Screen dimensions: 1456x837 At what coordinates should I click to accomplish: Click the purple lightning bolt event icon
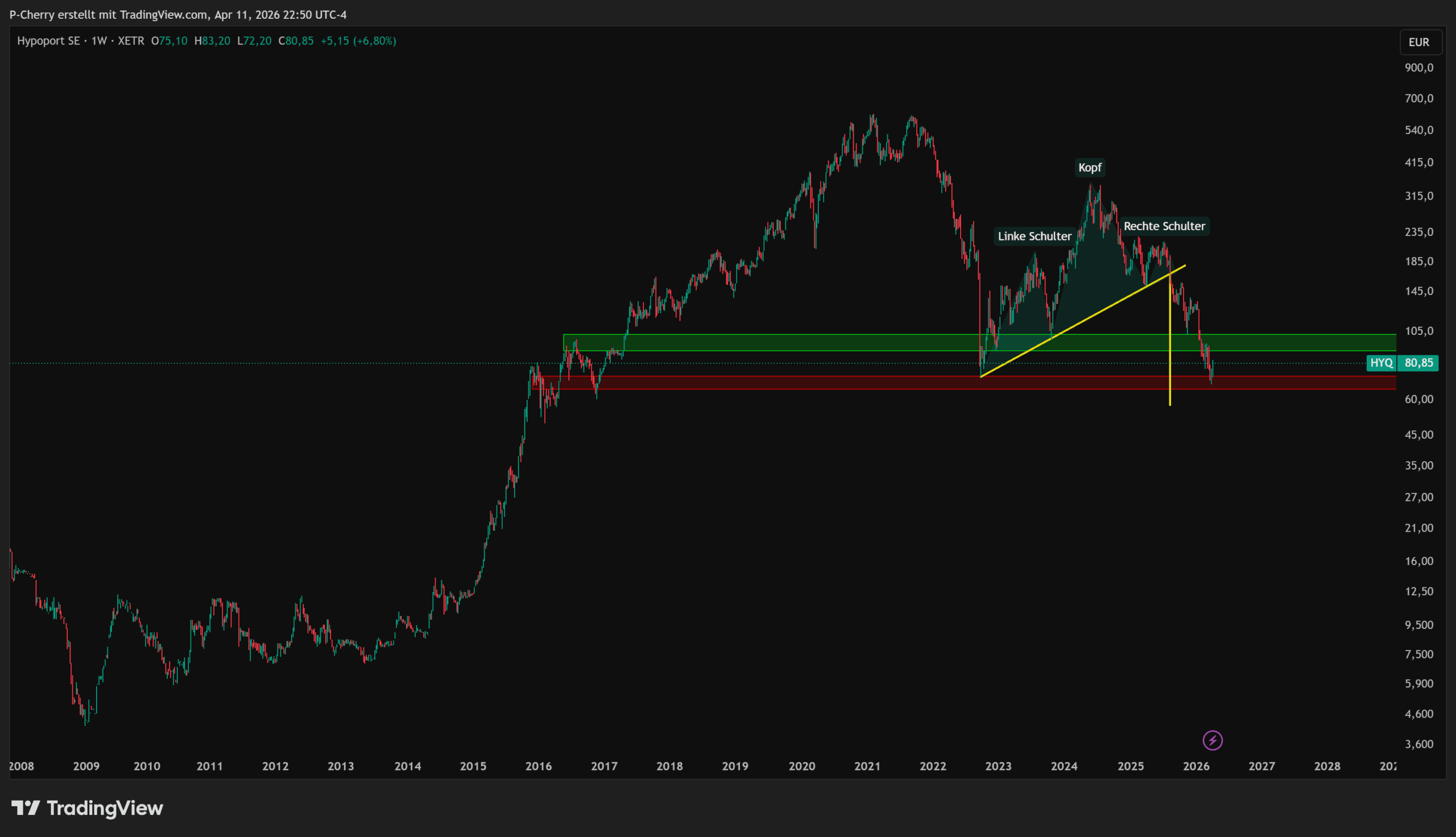[x=1212, y=740]
